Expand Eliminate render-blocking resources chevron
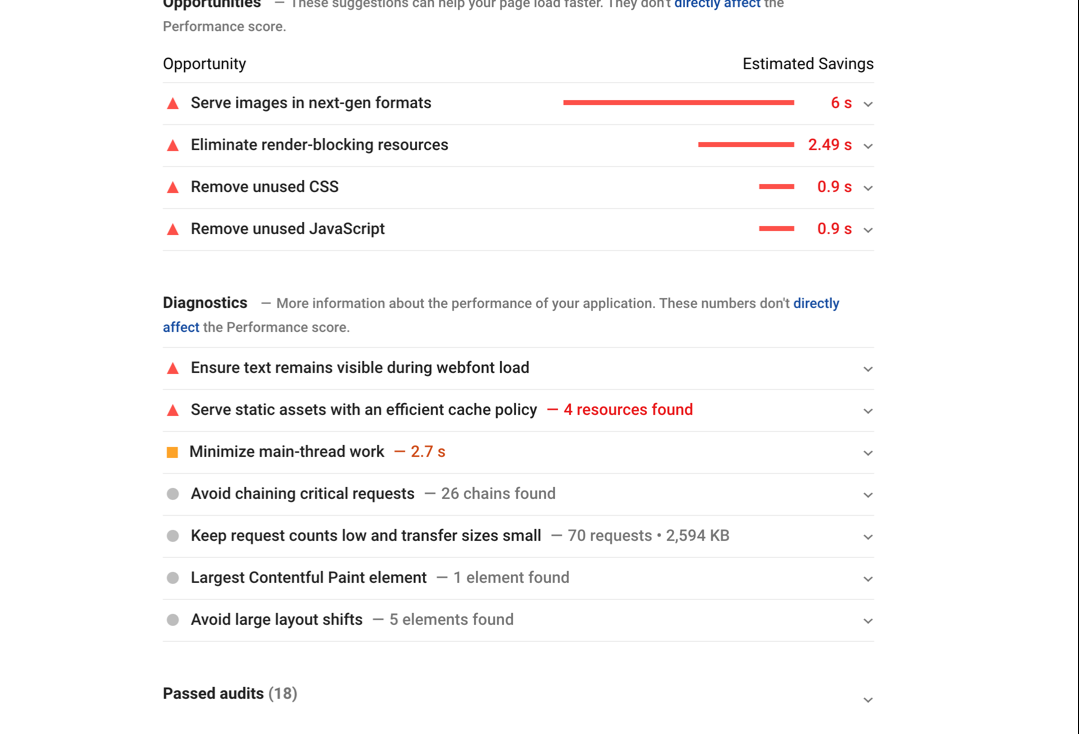The width and height of the screenshot is (1079, 734). click(868, 146)
